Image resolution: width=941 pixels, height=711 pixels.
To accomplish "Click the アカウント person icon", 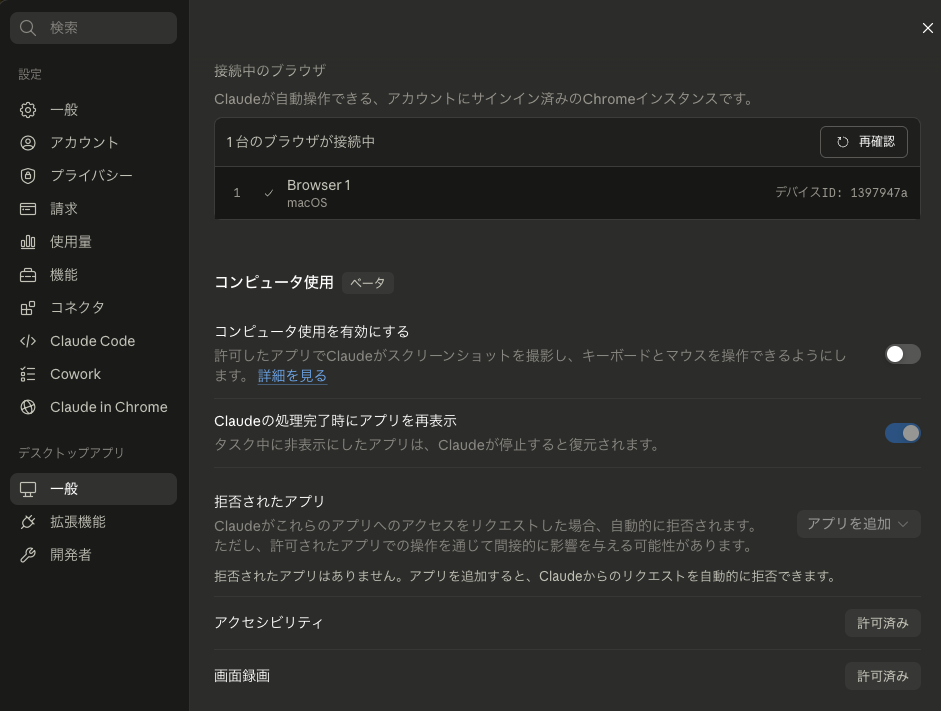I will tap(28, 143).
